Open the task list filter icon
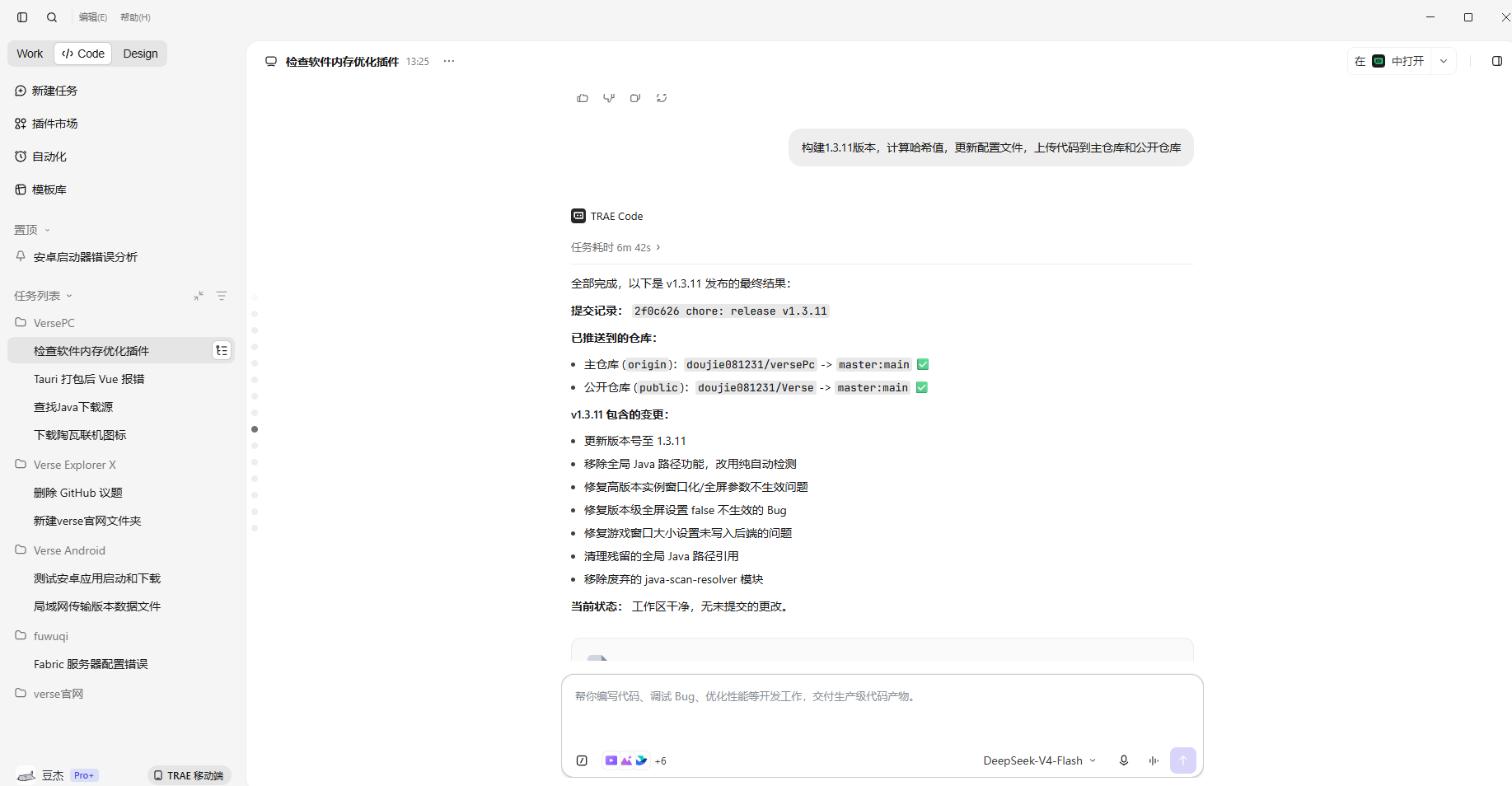The width and height of the screenshot is (1512, 786). coord(222,296)
